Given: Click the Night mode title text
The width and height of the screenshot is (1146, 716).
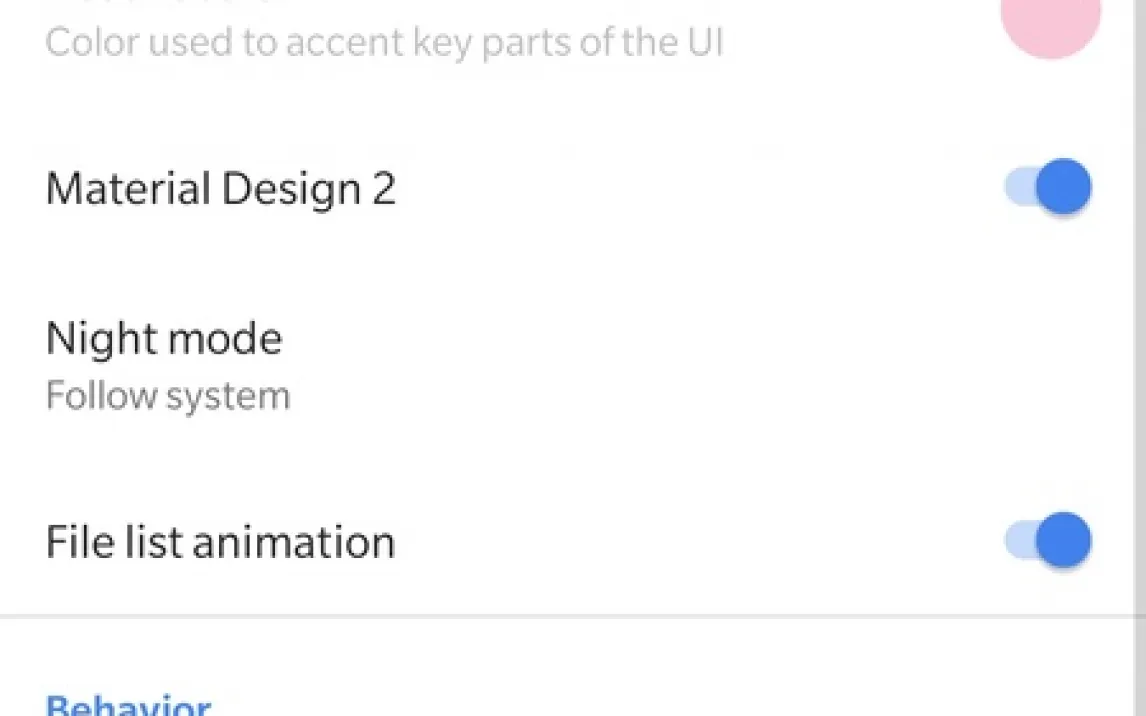Looking at the screenshot, I should tap(164, 340).
